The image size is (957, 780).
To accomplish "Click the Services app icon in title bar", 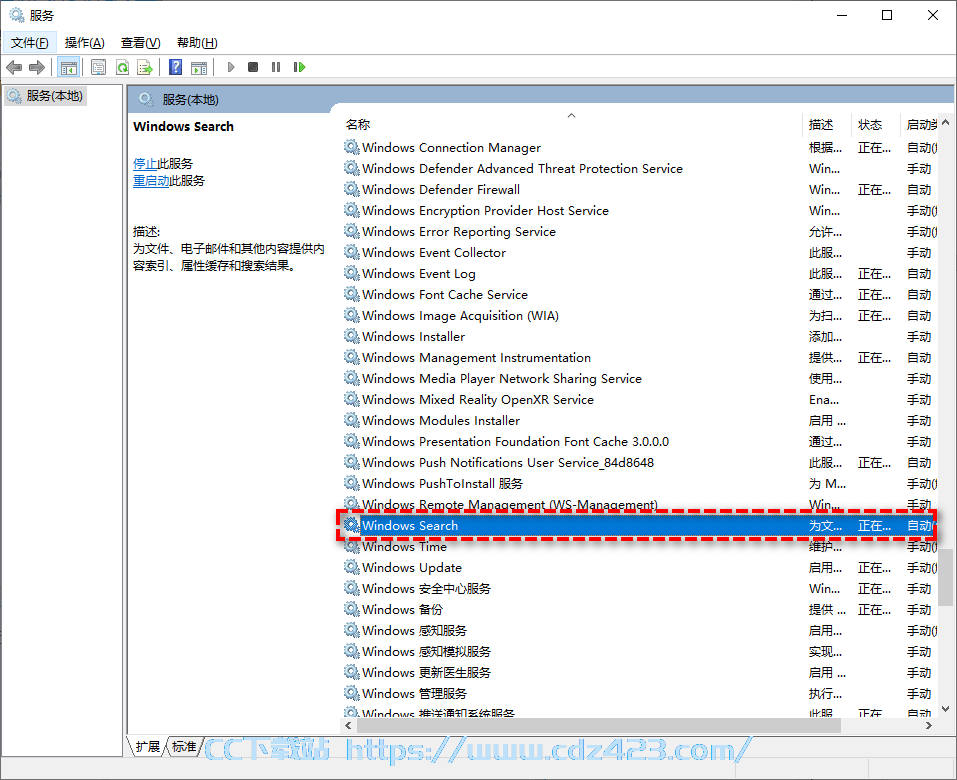I will [x=16, y=15].
